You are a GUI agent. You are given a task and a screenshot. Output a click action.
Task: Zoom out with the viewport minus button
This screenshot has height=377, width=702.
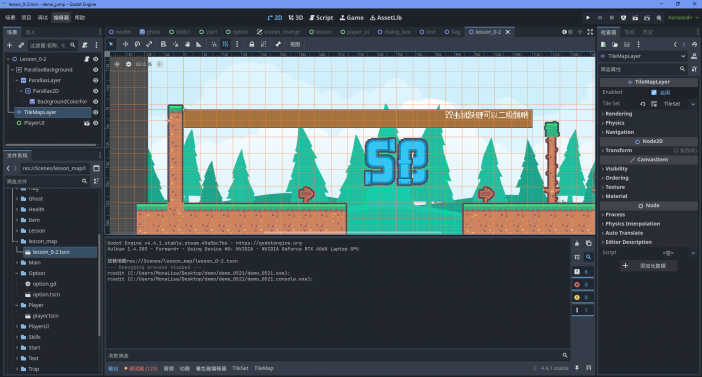click(x=128, y=64)
